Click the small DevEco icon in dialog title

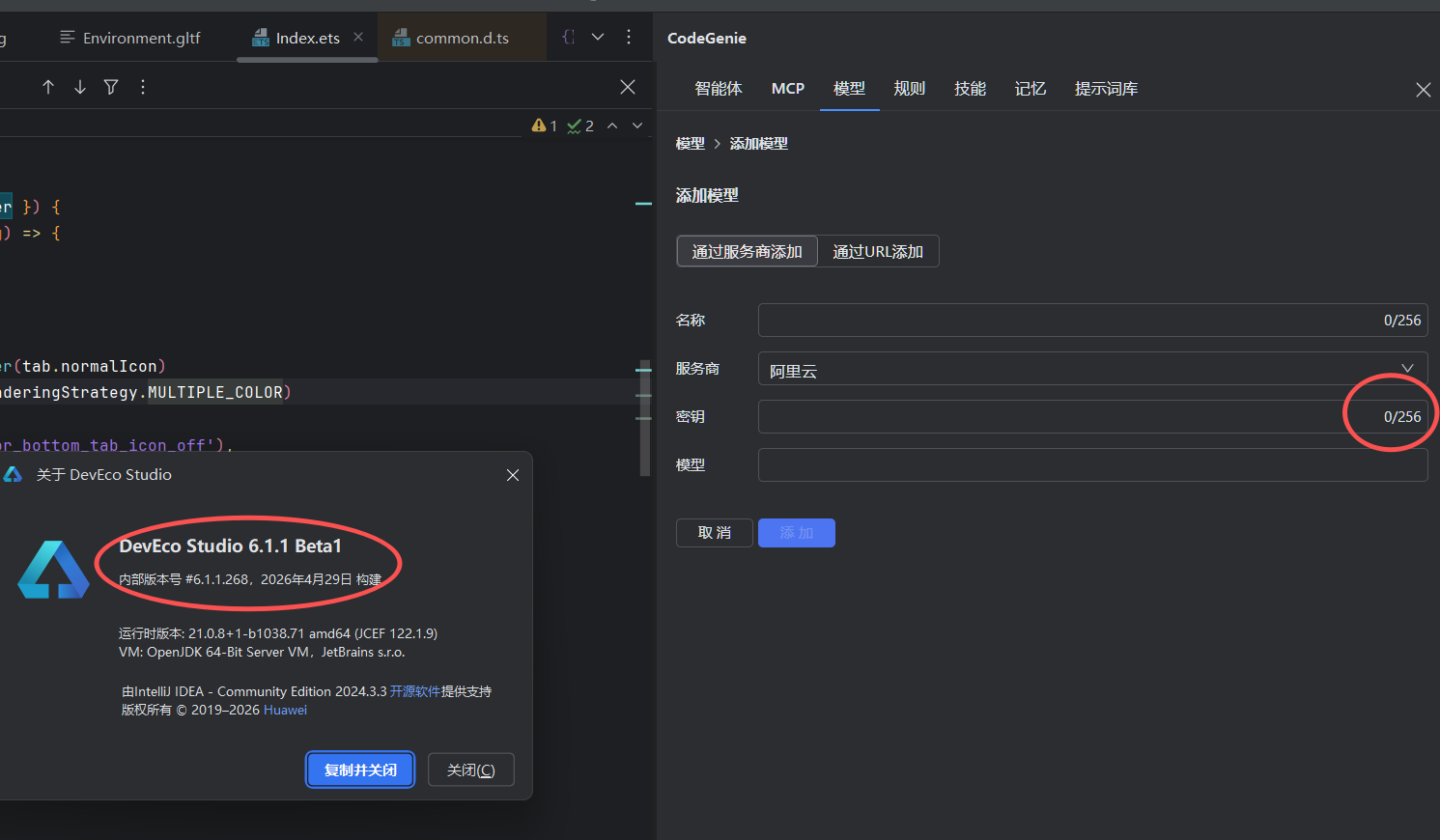13,474
